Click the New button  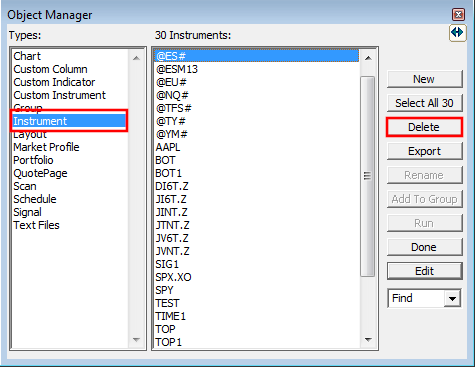tap(424, 79)
